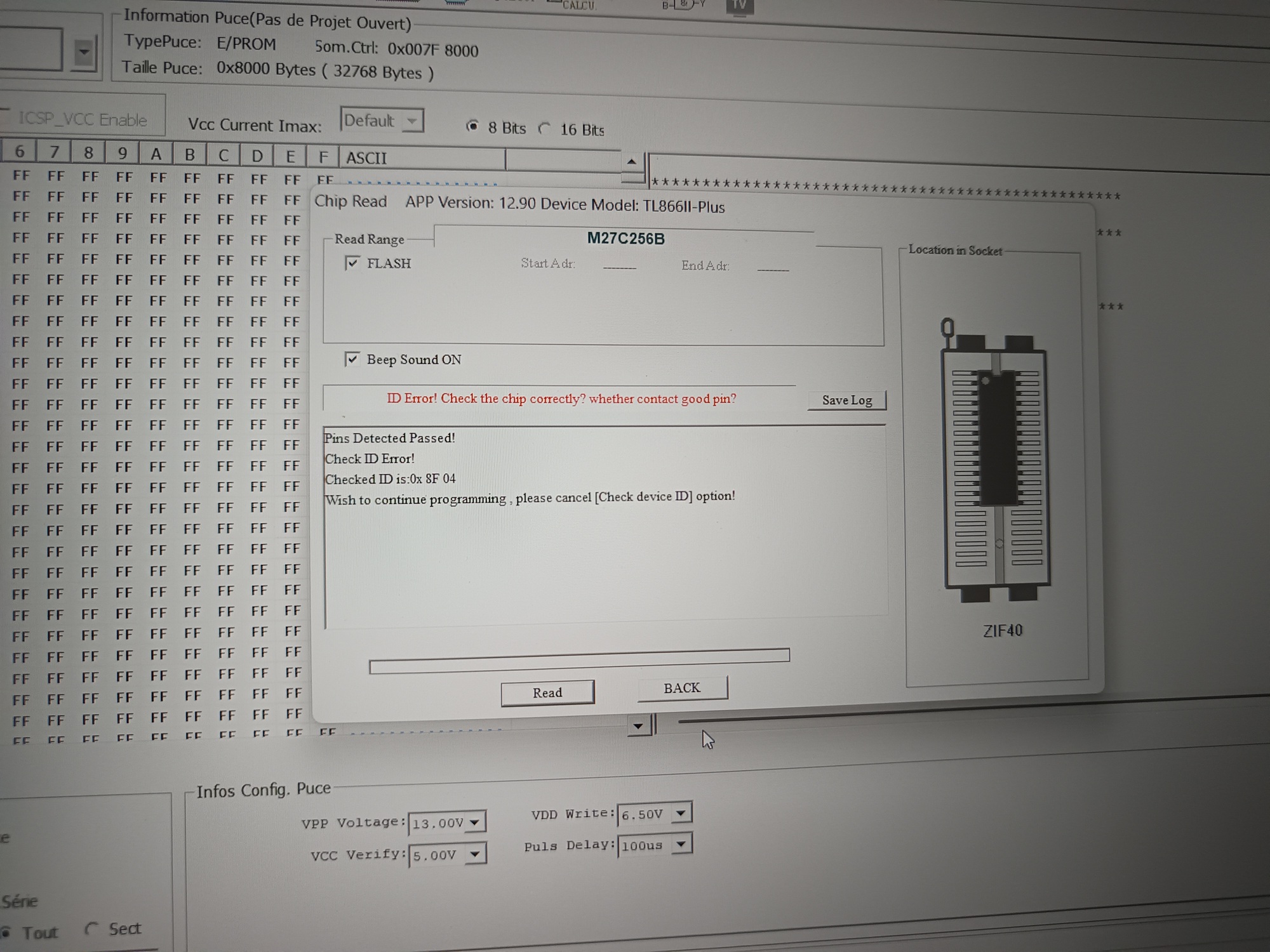Open the Puls Delay dropdown
Screen dimensions: 1270x952
(x=681, y=844)
